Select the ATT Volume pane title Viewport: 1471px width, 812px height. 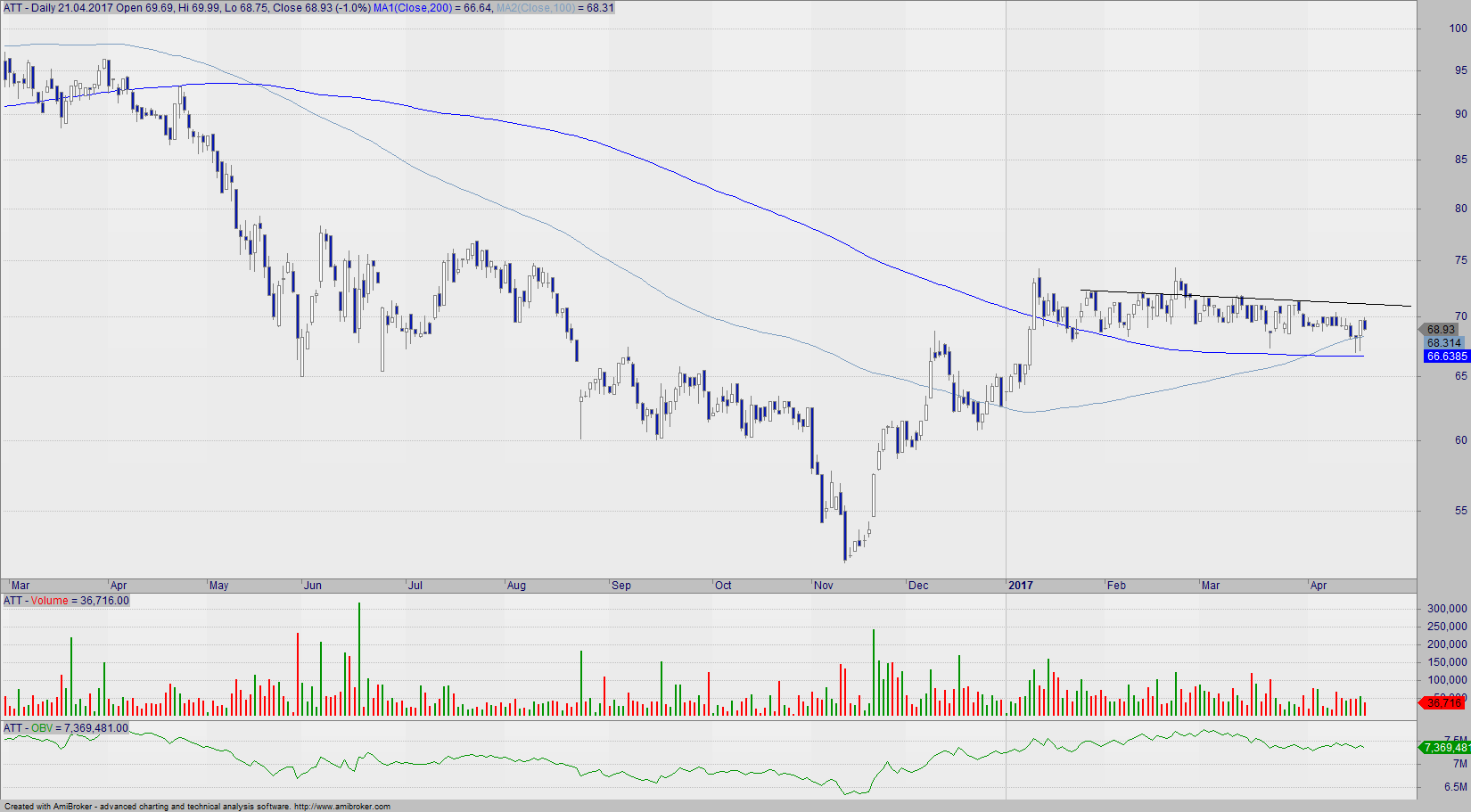pyautogui.click(x=66, y=601)
